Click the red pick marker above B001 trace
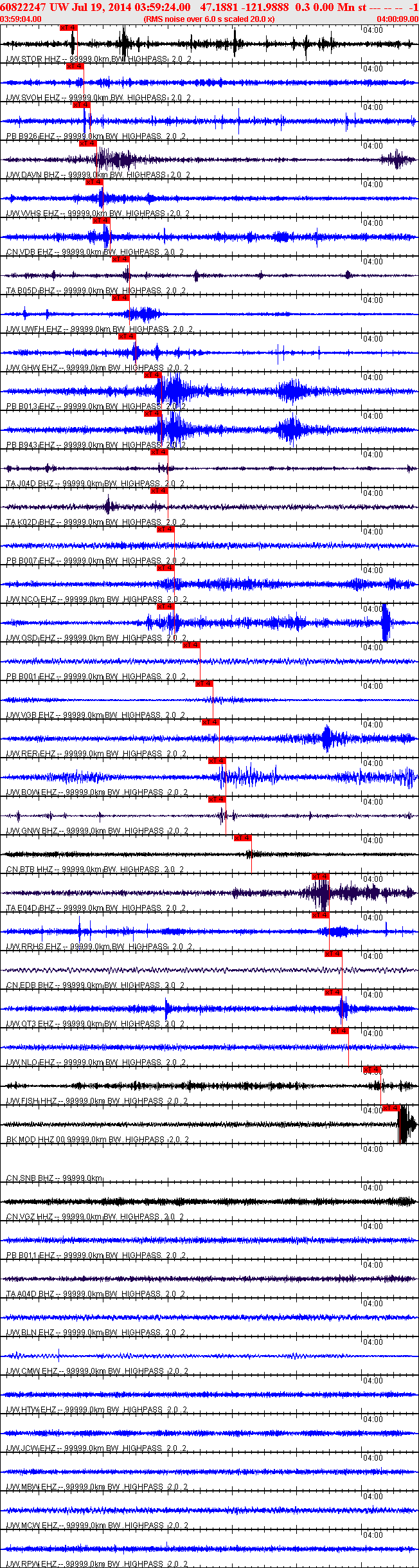419x1568 pixels. (191, 645)
